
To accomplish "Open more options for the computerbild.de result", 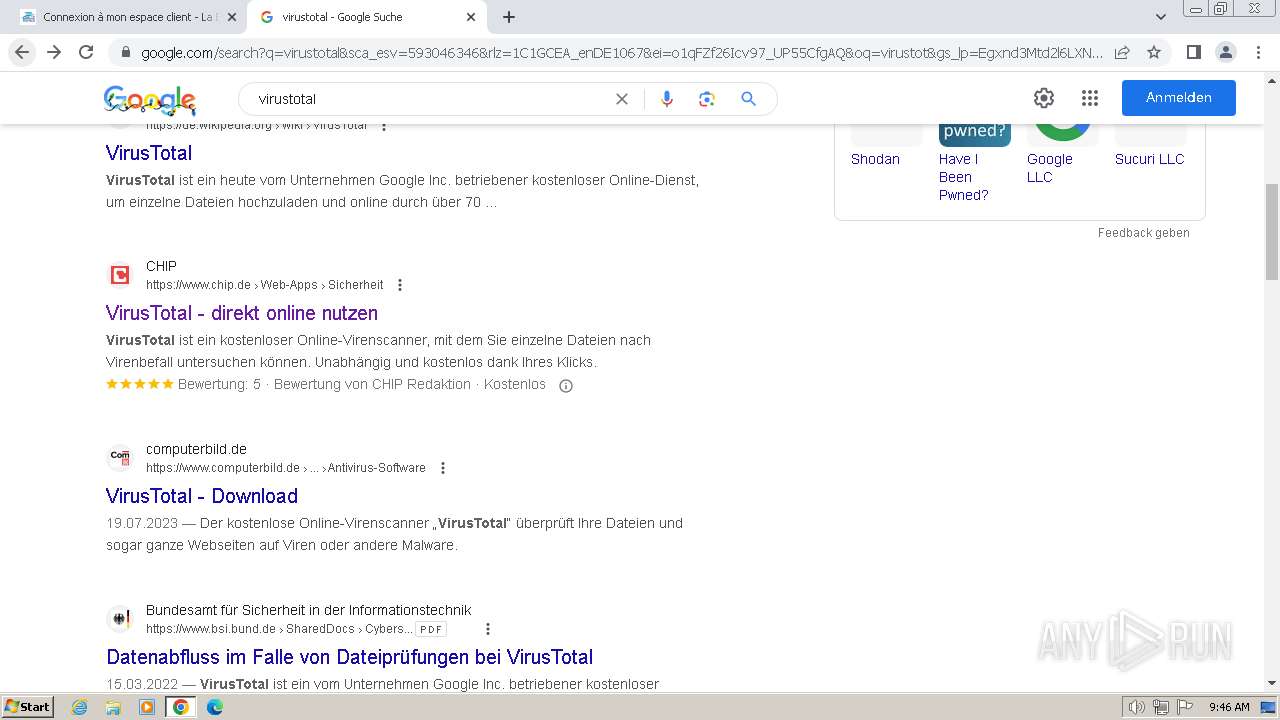I will click(x=443, y=468).
